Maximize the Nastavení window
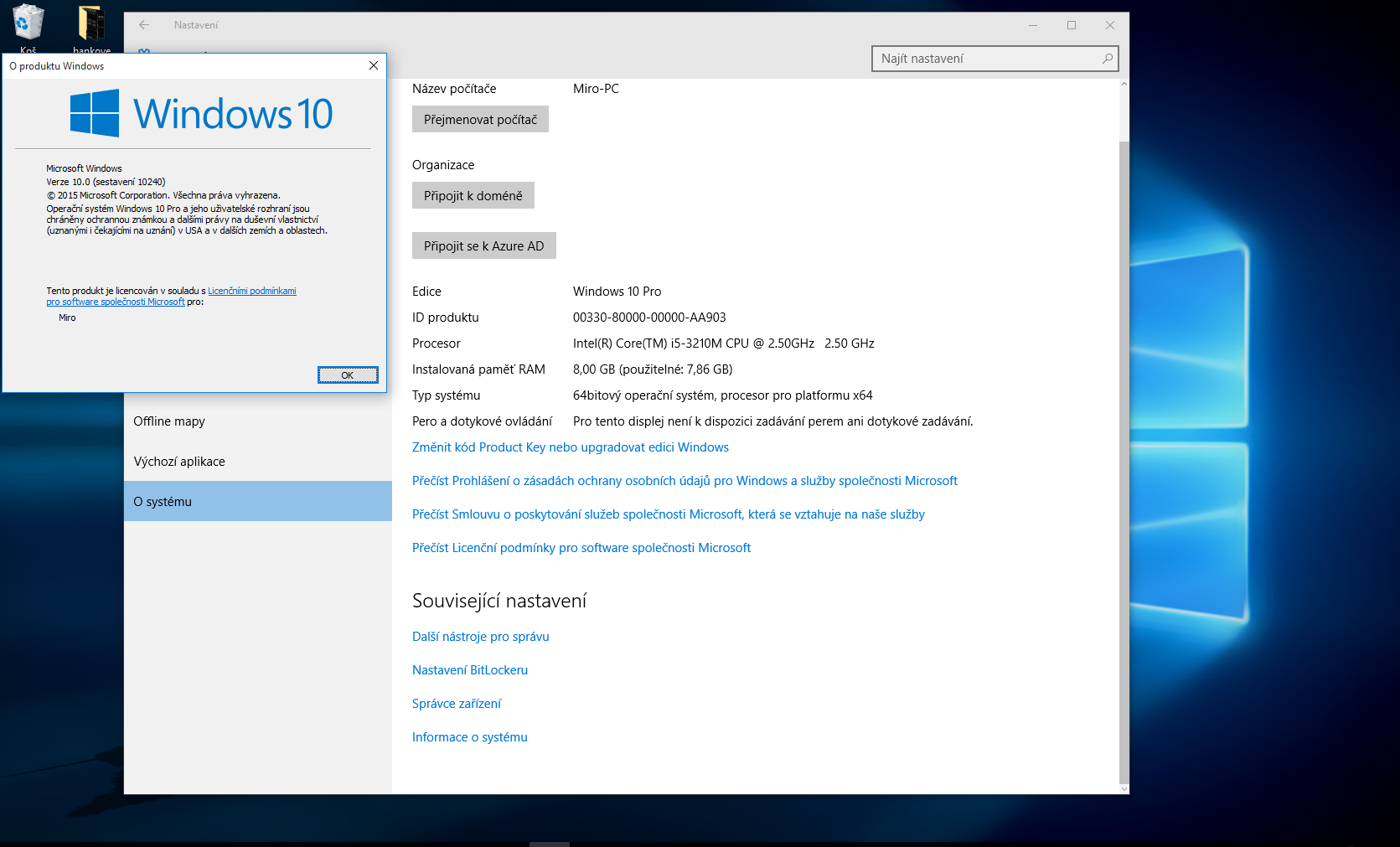 1072,25
